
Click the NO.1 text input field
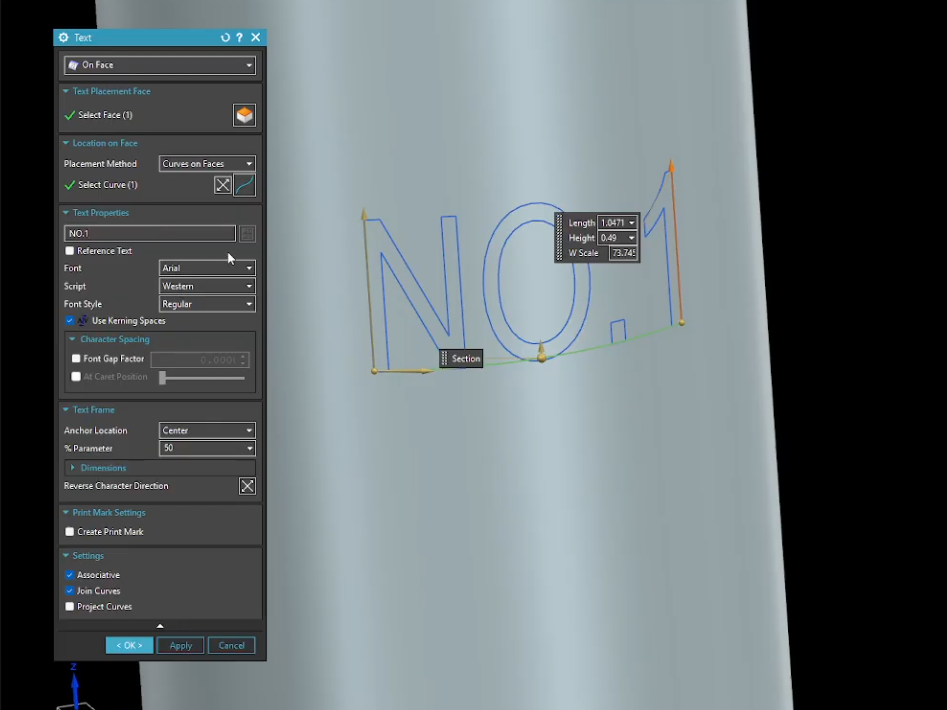pos(150,234)
